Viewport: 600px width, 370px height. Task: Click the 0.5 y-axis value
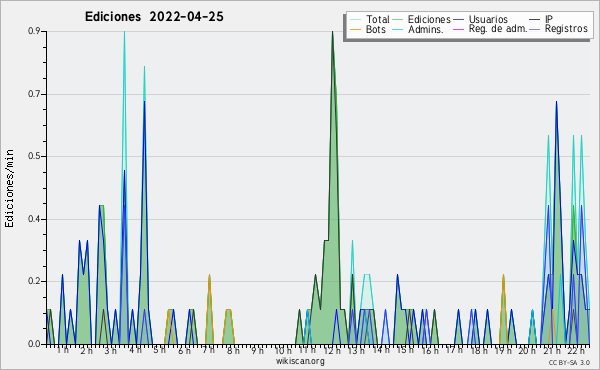[x=34, y=156]
